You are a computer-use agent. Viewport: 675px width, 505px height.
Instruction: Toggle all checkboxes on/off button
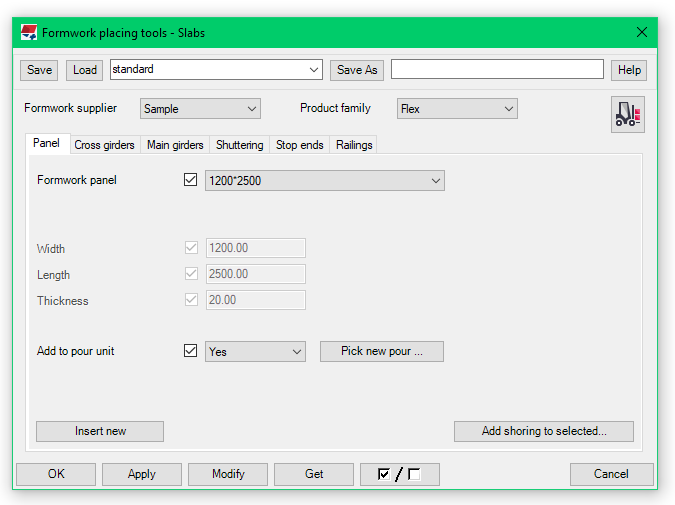pyautogui.click(x=399, y=474)
